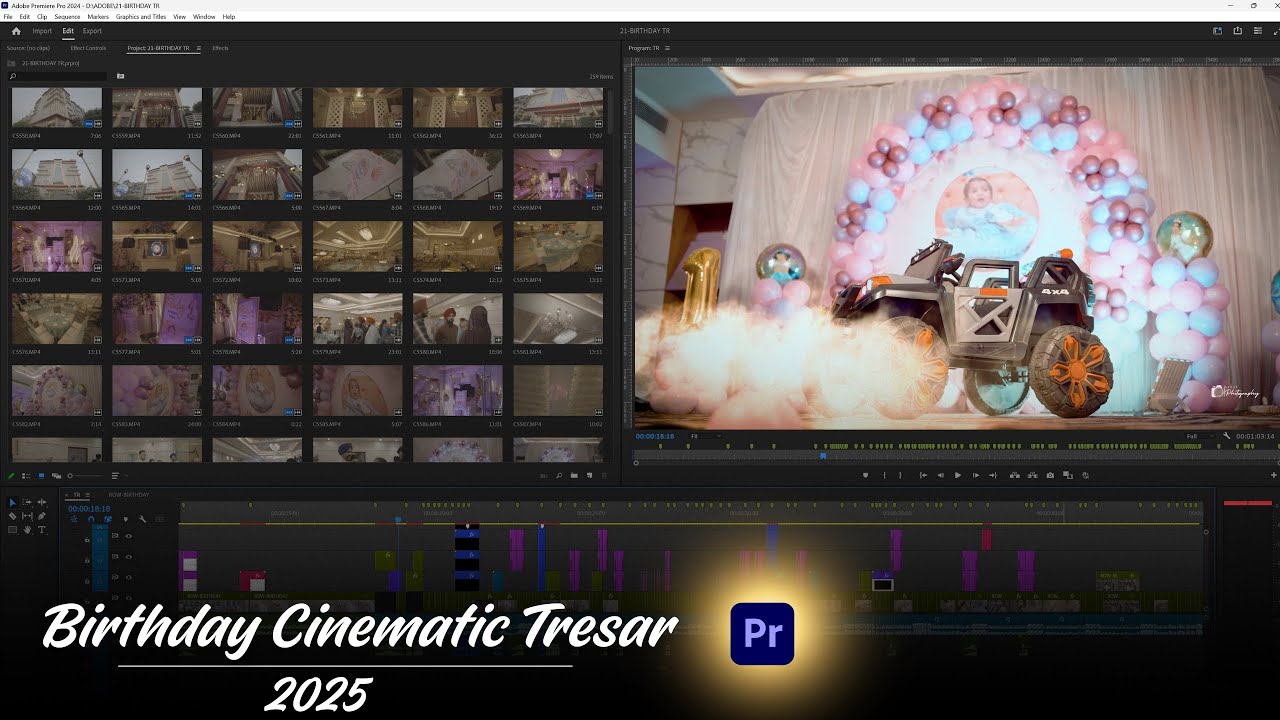Switch Project panel to Icon View
This screenshot has height=720, width=1280.
[41, 475]
